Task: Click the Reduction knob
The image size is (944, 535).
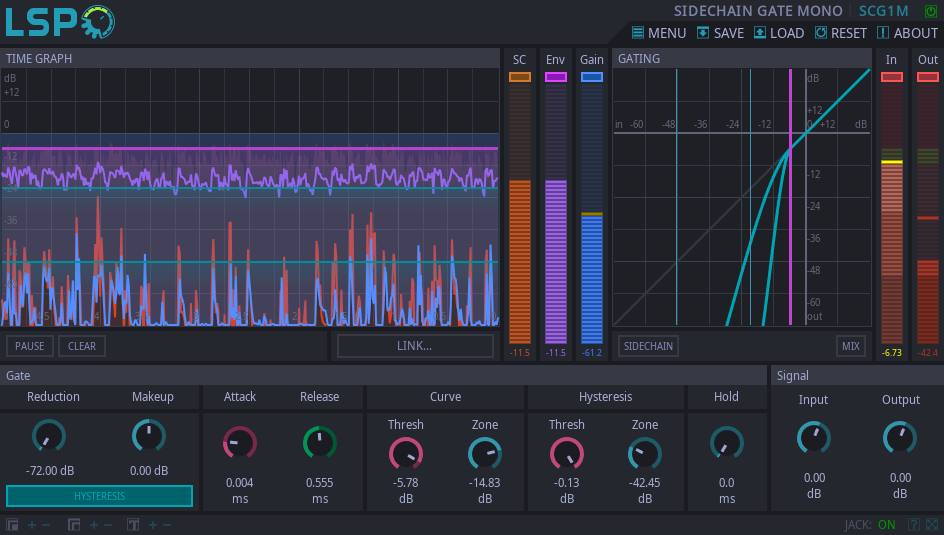Action: pyautogui.click(x=49, y=436)
